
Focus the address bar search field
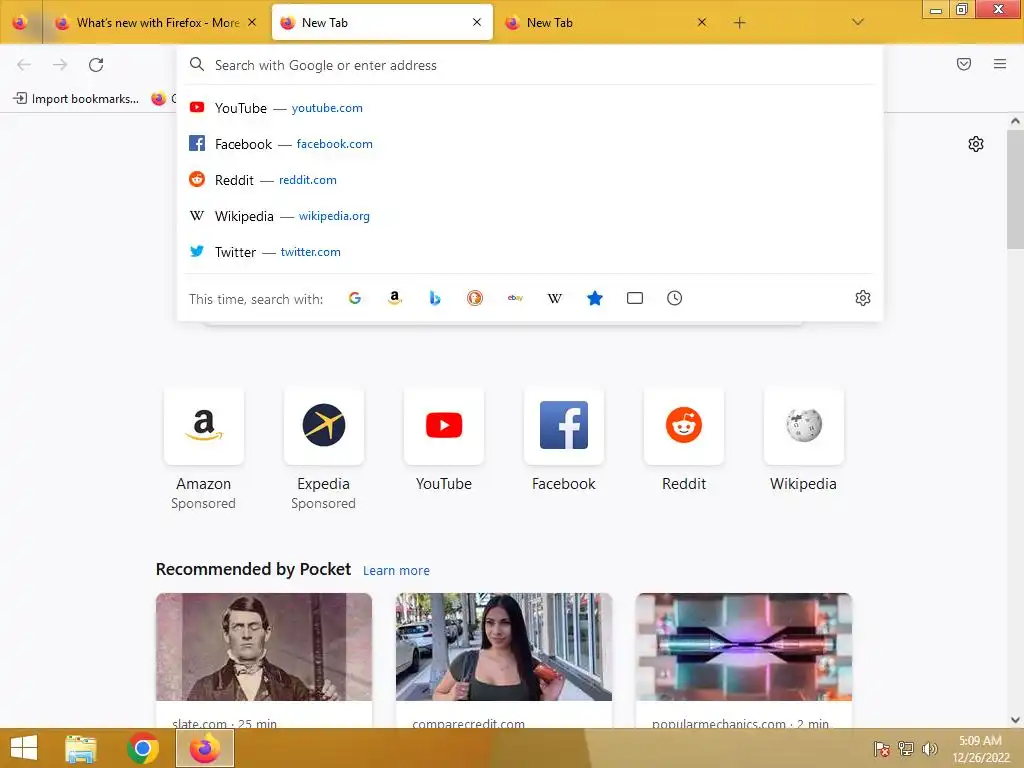(530, 65)
